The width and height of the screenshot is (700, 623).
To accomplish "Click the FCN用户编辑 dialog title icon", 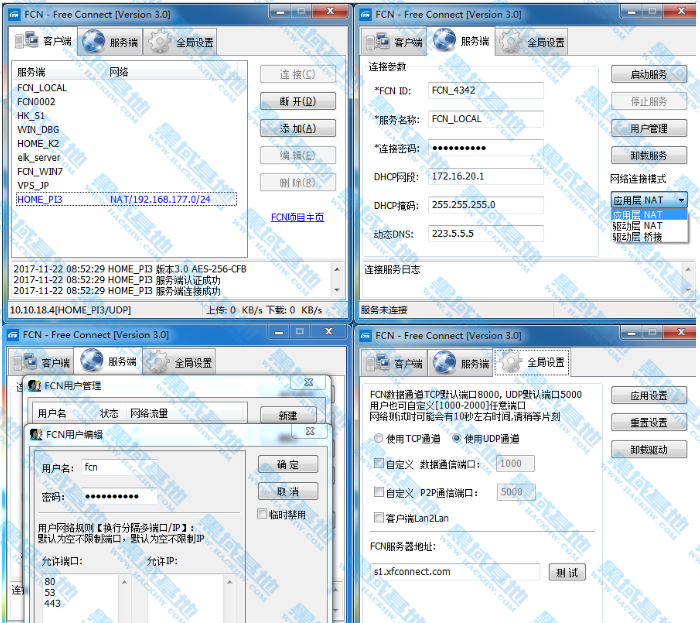I will tap(36, 434).
